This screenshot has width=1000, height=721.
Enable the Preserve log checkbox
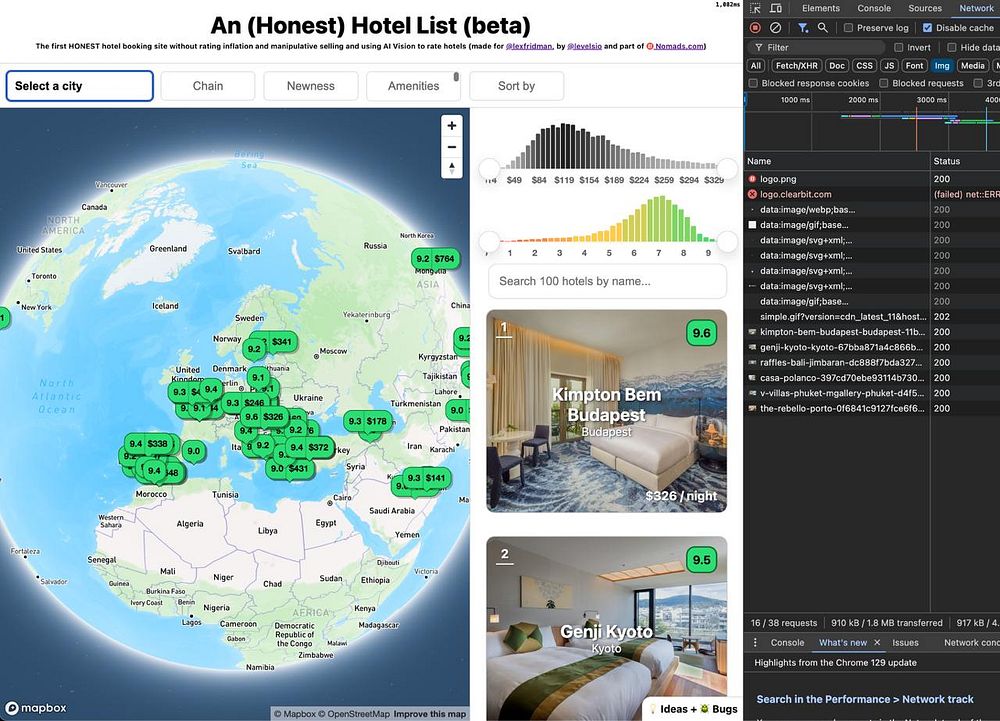pos(848,27)
